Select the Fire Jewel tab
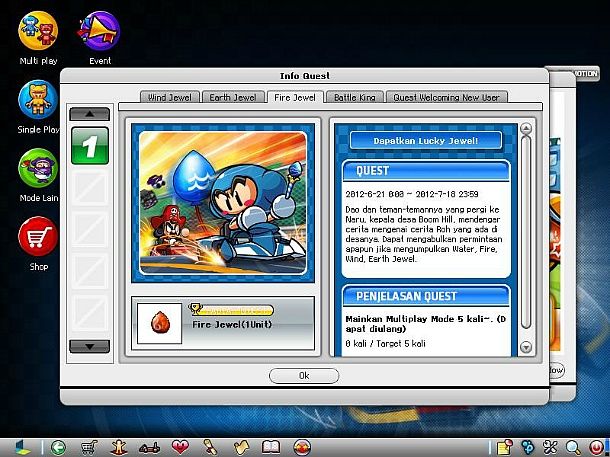This screenshot has width=610, height=457. [295, 97]
